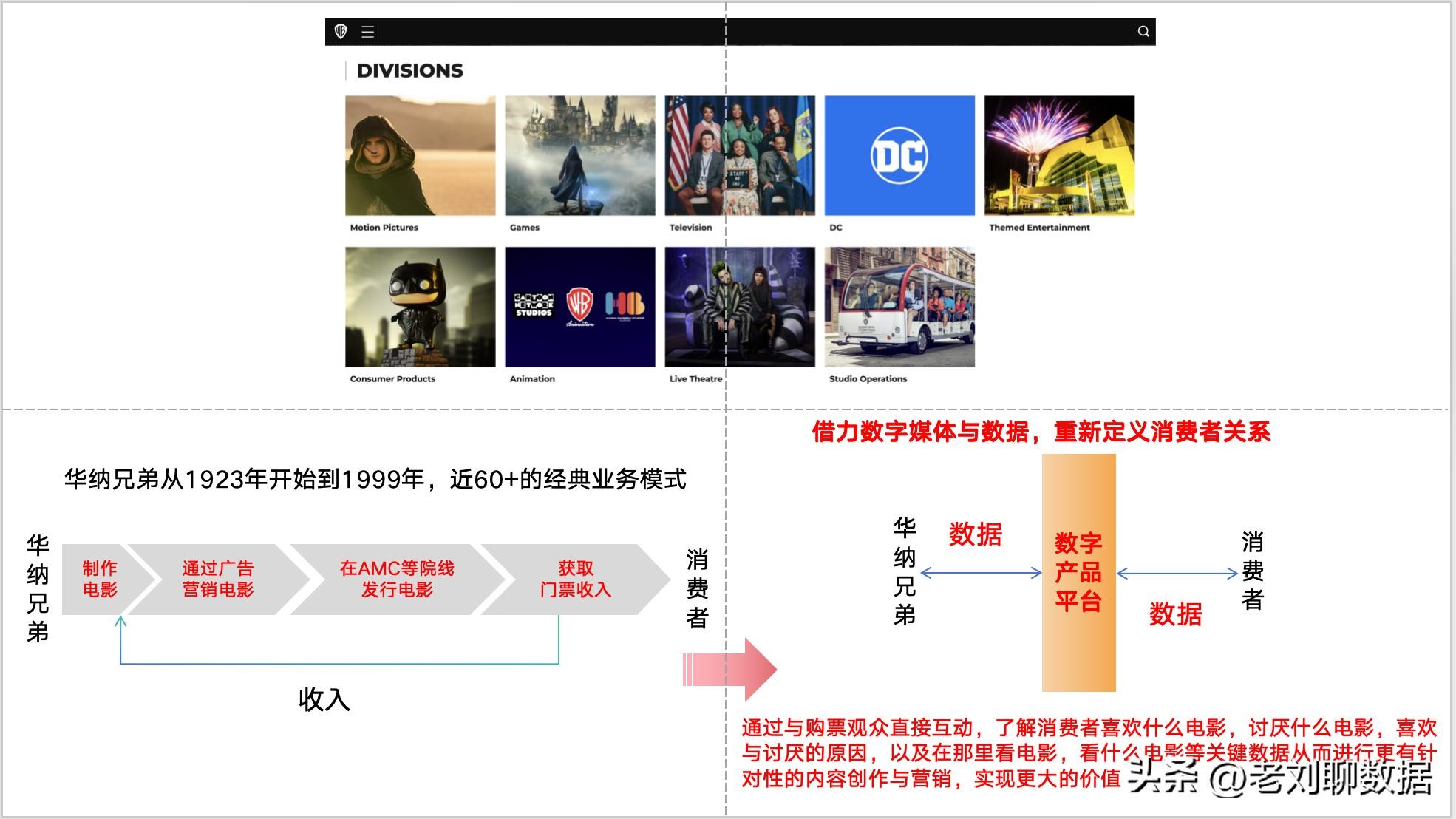Open the hamburger menu icon
The height and width of the screenshot is (819, 1456).
tap(367, 32)
